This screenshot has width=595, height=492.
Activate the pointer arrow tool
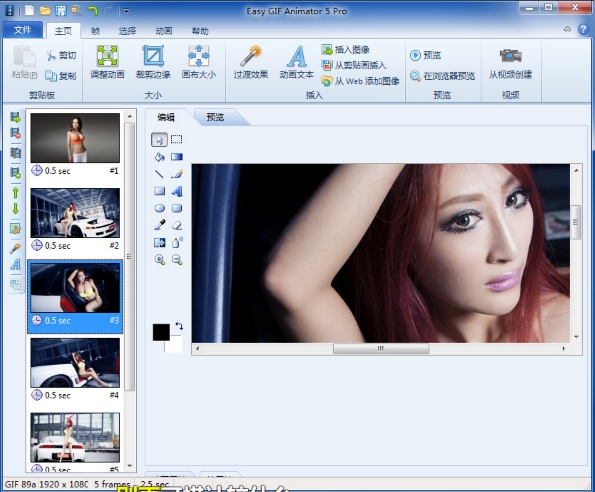point(159,140)
